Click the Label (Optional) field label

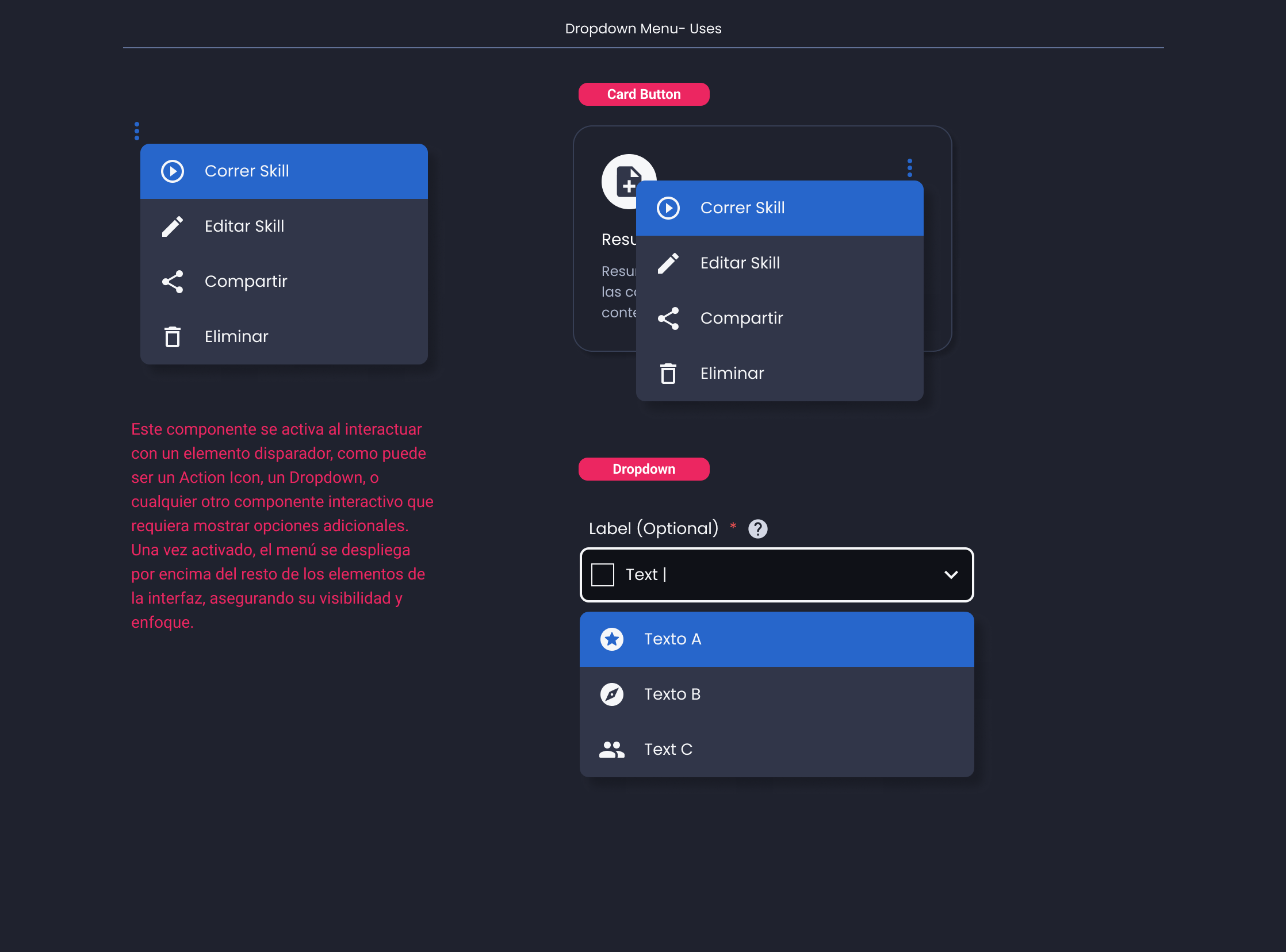(653, 528)
